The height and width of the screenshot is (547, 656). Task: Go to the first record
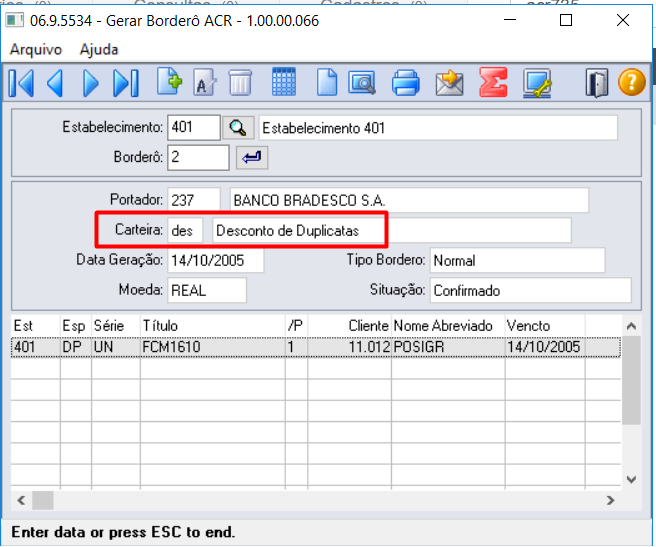[x=21, y=83]
